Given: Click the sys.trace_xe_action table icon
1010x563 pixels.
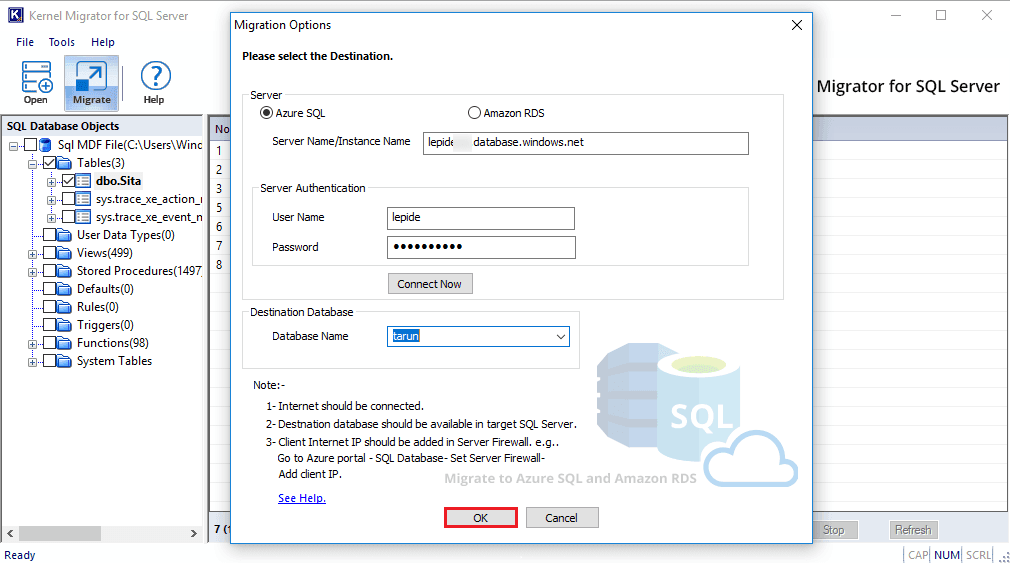Looking at the screenshot, I should (83, 199).
